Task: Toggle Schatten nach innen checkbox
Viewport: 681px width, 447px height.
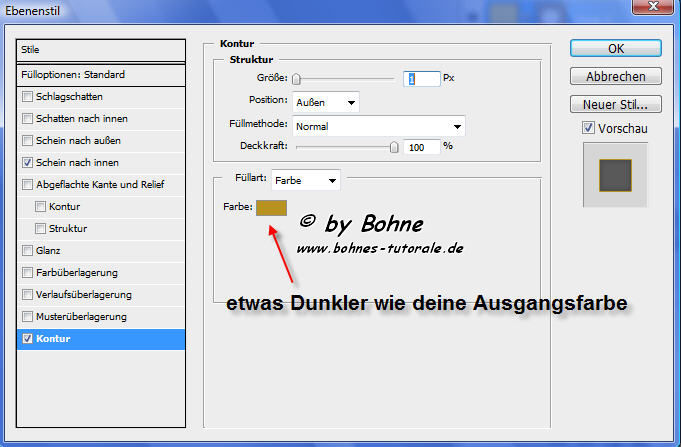Action: click(x=27, y=118)
